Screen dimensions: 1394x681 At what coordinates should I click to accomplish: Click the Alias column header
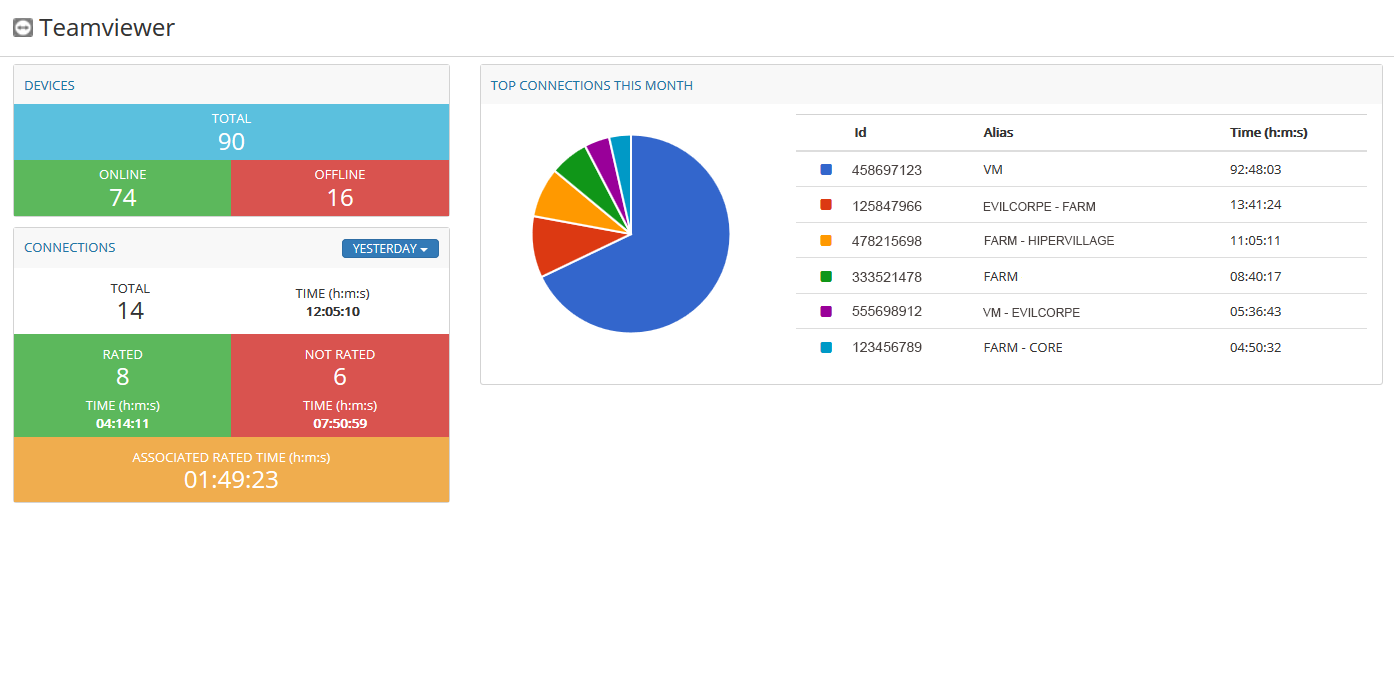coord(998,133)
